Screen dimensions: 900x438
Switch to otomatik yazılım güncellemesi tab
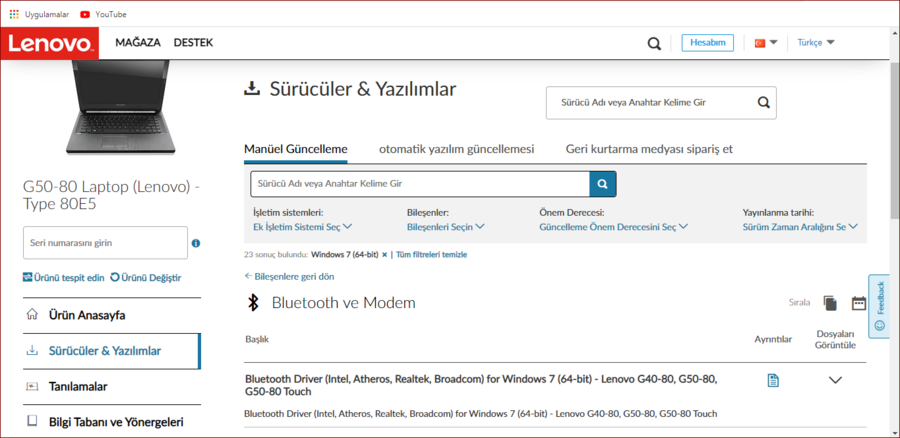pos(456,149)
